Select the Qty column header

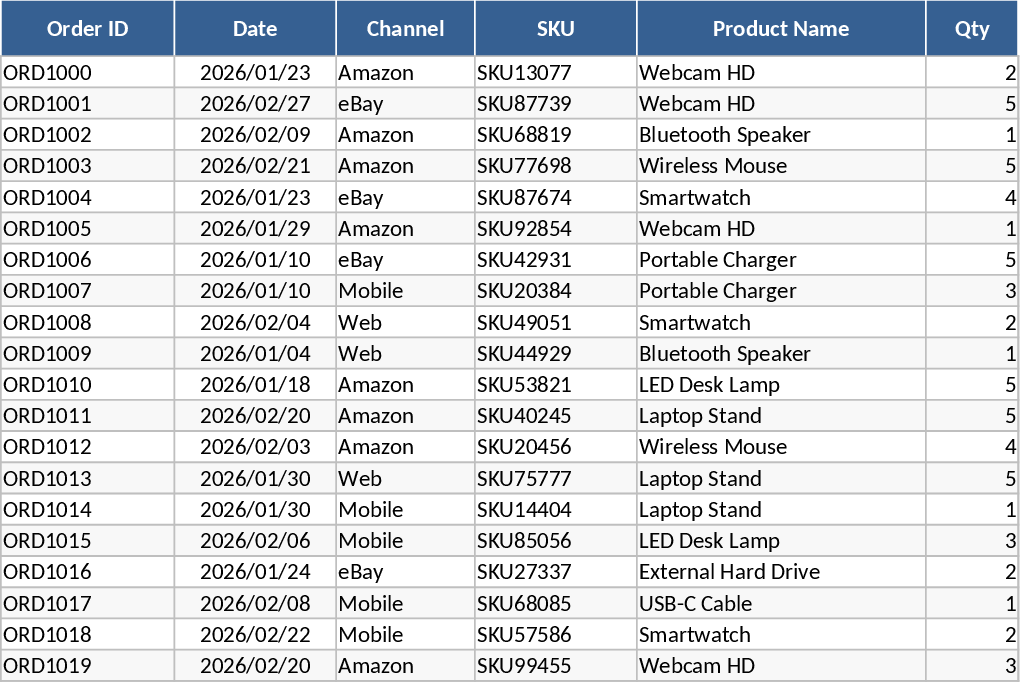point(971,29)
